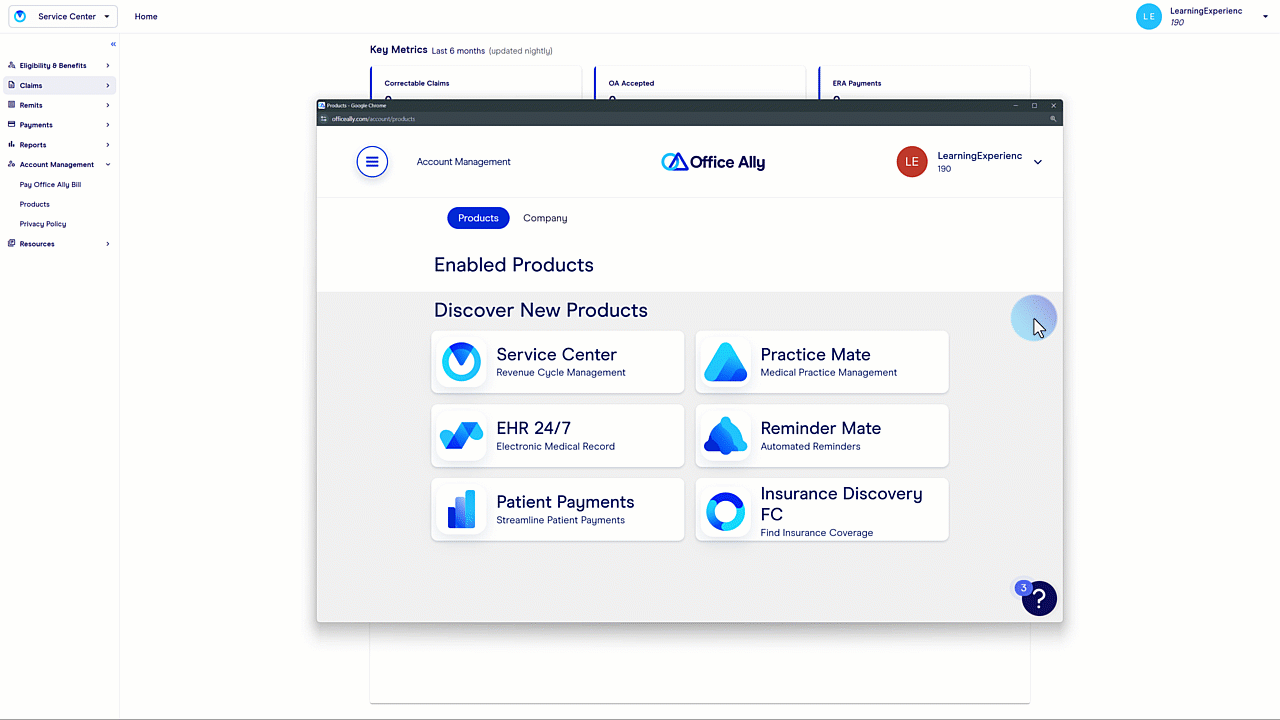1280x720 pixels.
Task: Click the Discover New Products heading
Action: pos(541,310)
